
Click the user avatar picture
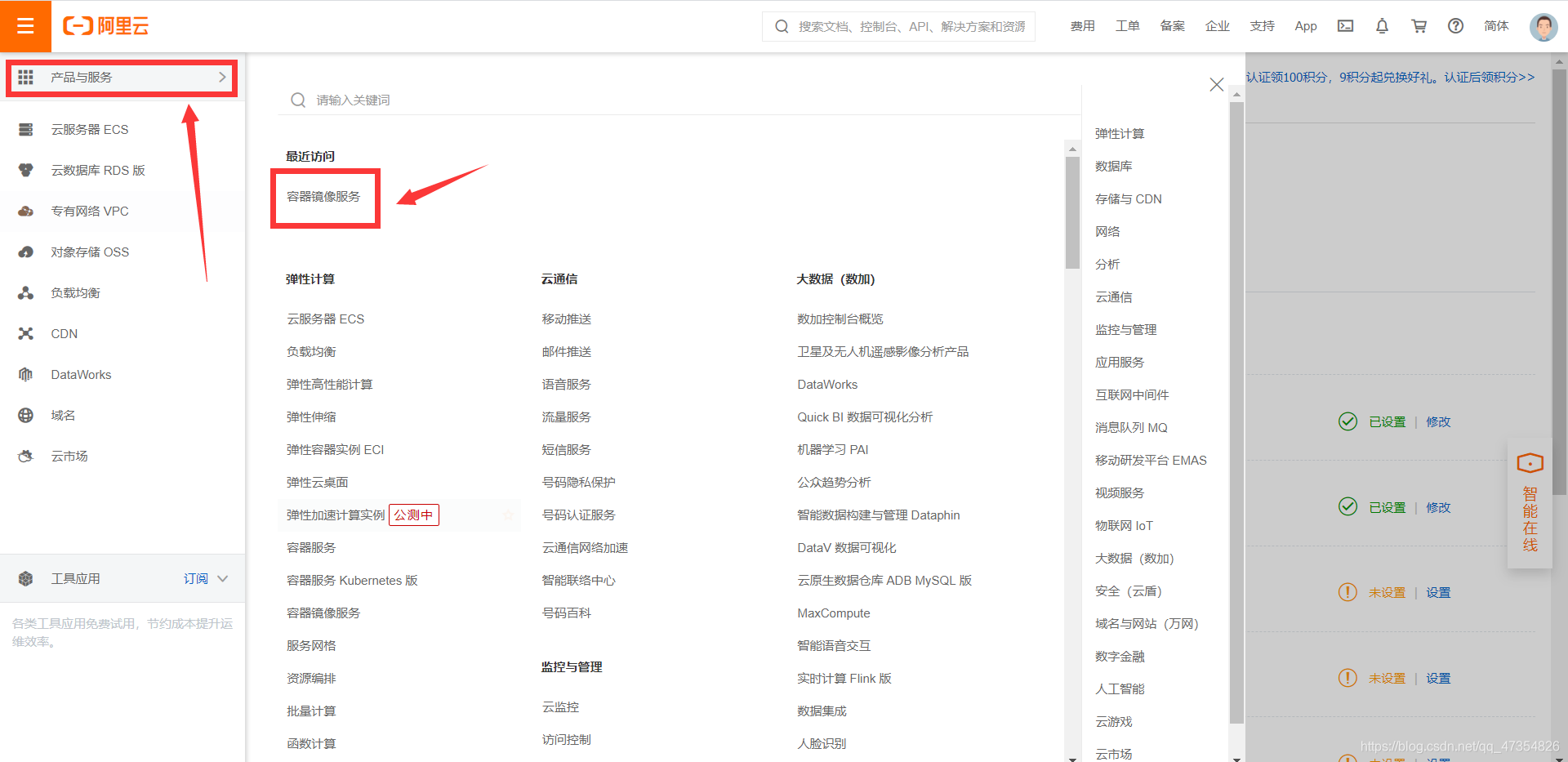(x=1543, y=26)
